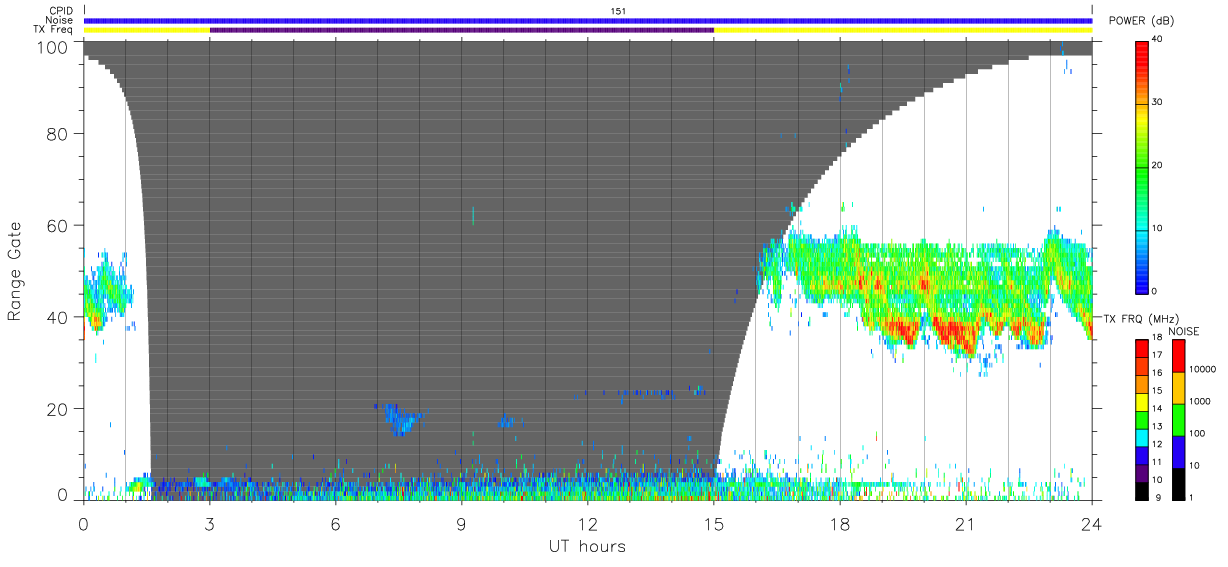The width and height of the screenshot is (1228, 567).
Task: Click the 30 tick on POWER colorbar
Action: point(1158,102)
